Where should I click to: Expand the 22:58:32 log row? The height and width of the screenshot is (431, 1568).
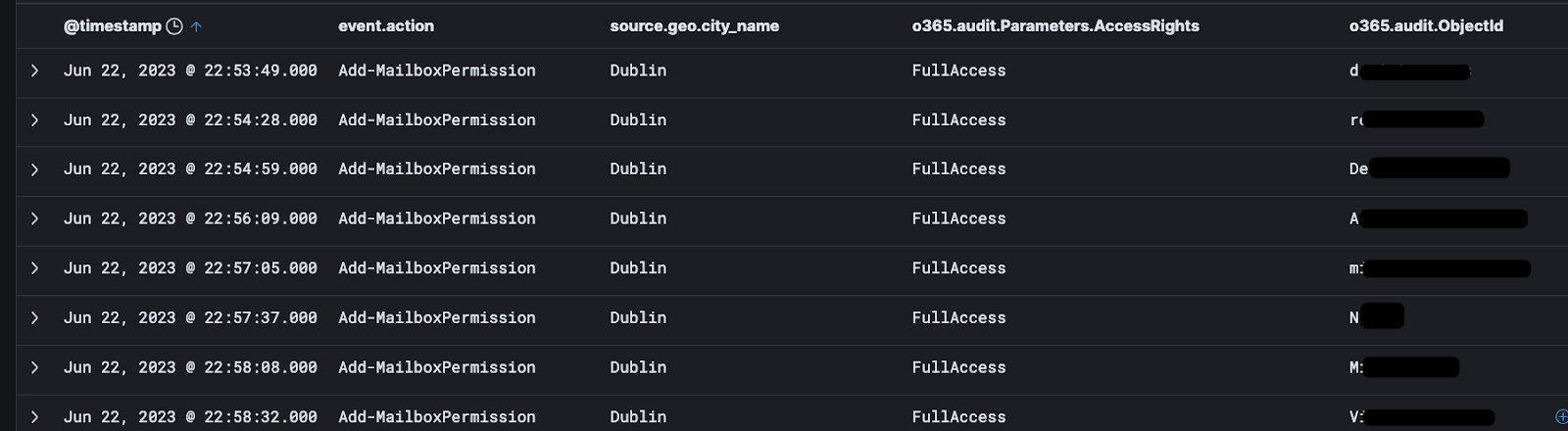click(x=35, y=416)
